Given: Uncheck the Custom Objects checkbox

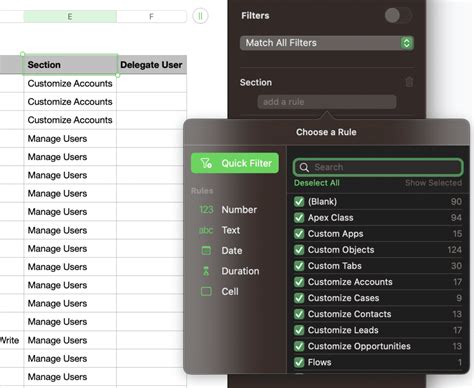Looking at the screenshot, I should (299, 250).
